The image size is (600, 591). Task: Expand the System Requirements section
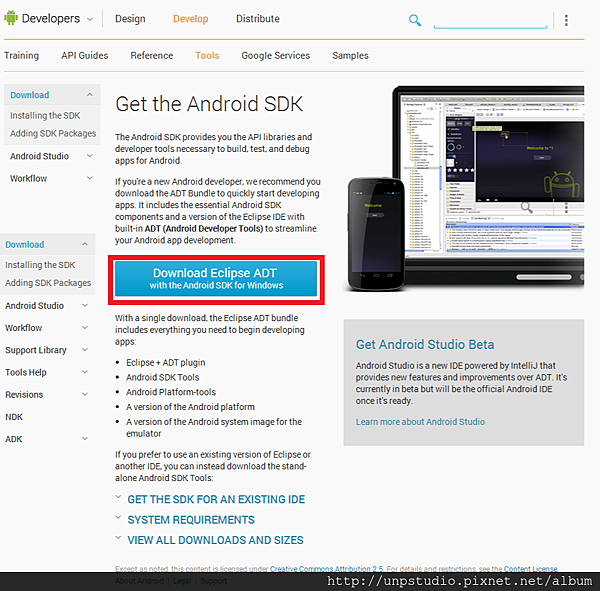[191, 520]
